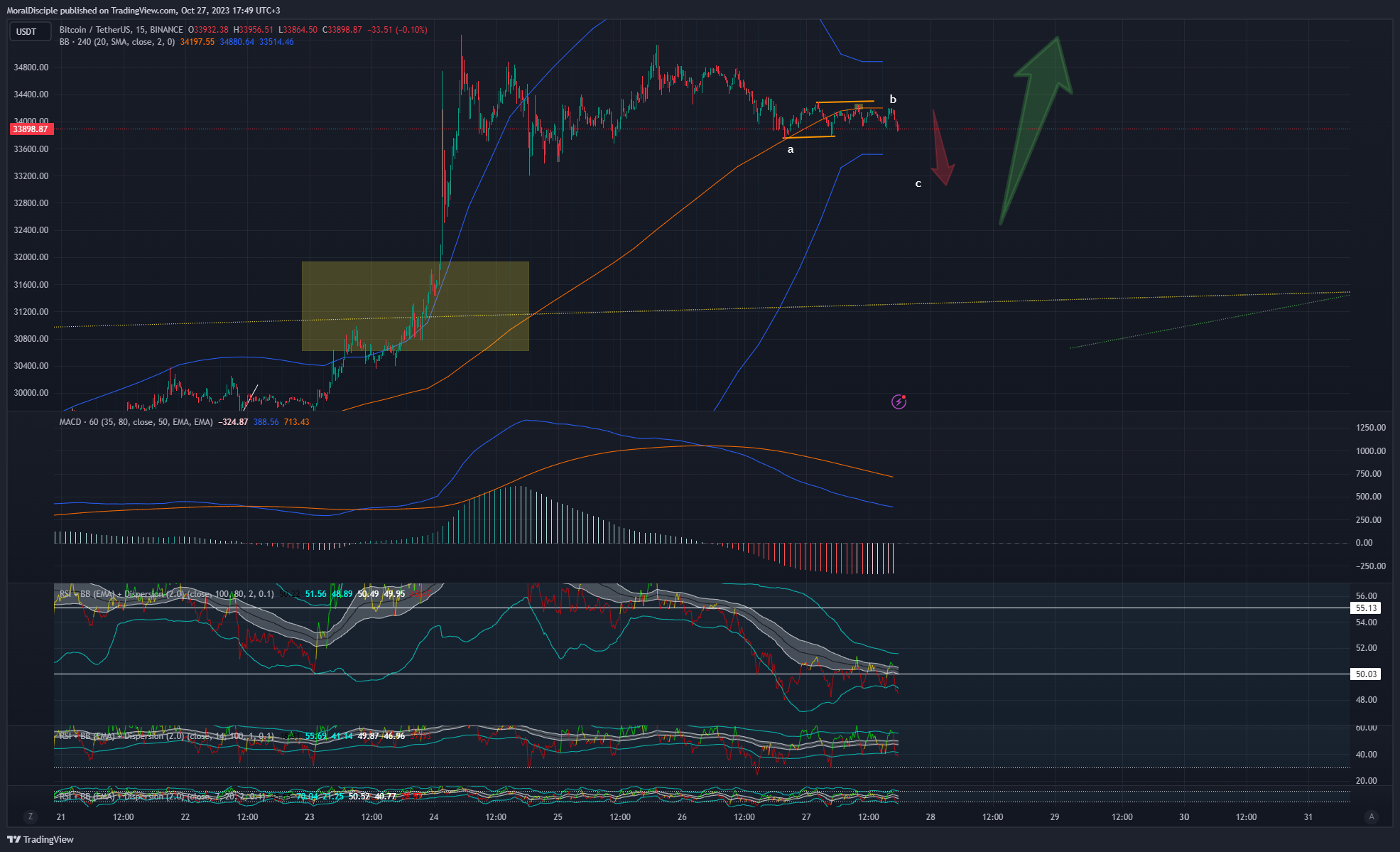Click the MoralDisciple published header text
The image size is (1400, 852).
[143, 11]
